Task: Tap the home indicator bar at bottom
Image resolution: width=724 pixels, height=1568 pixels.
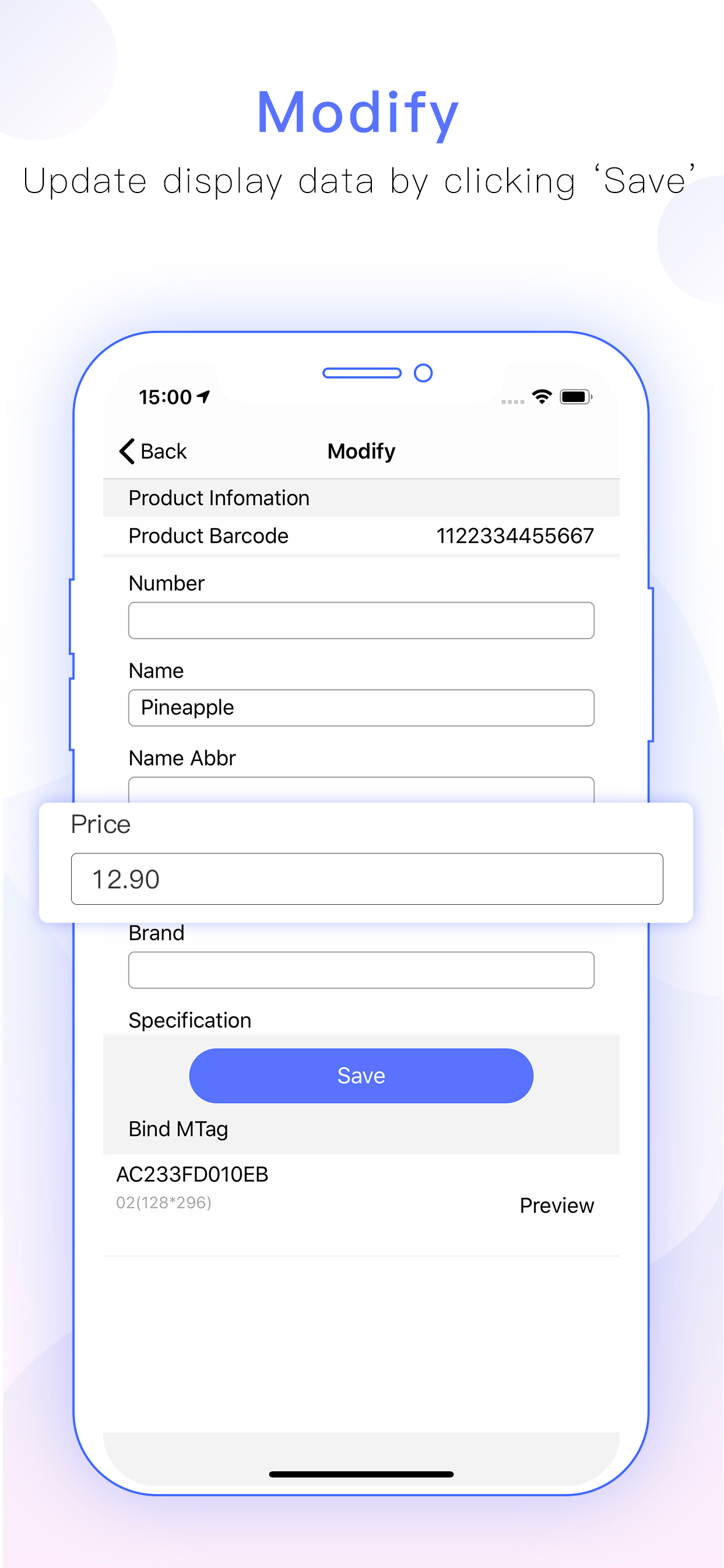Action: coord(361,1473)
